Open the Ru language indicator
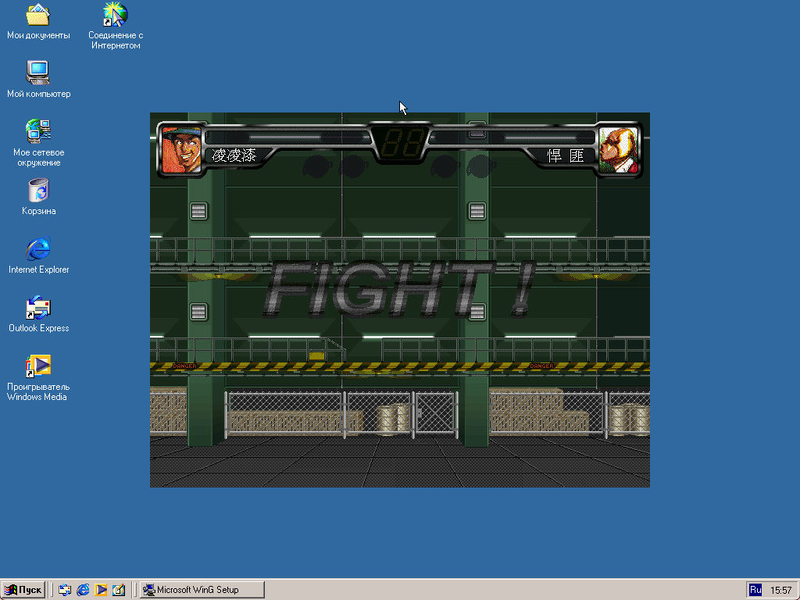The height and width of the screenshot is (600, 800). pos(755,590)
